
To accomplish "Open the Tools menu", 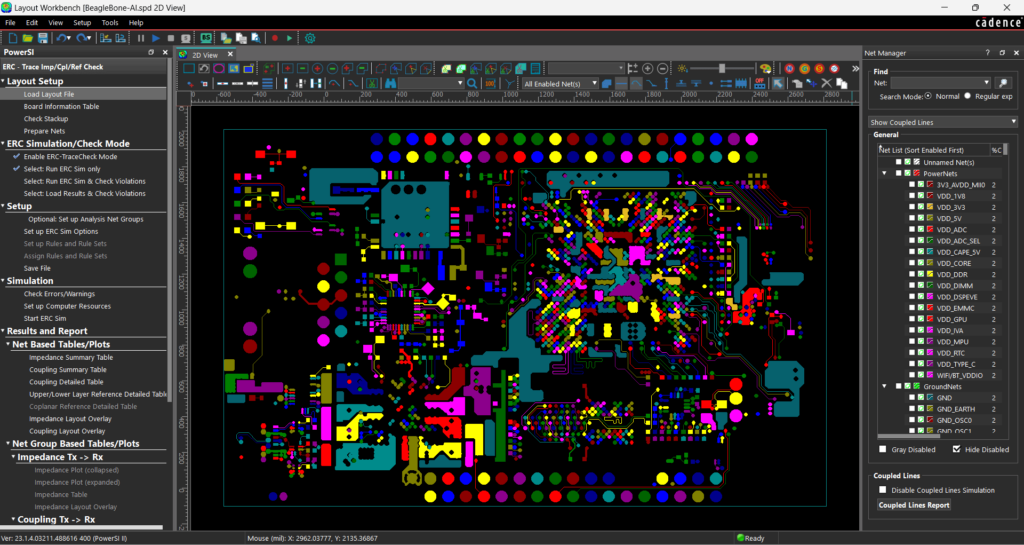I will click(110, 23).
